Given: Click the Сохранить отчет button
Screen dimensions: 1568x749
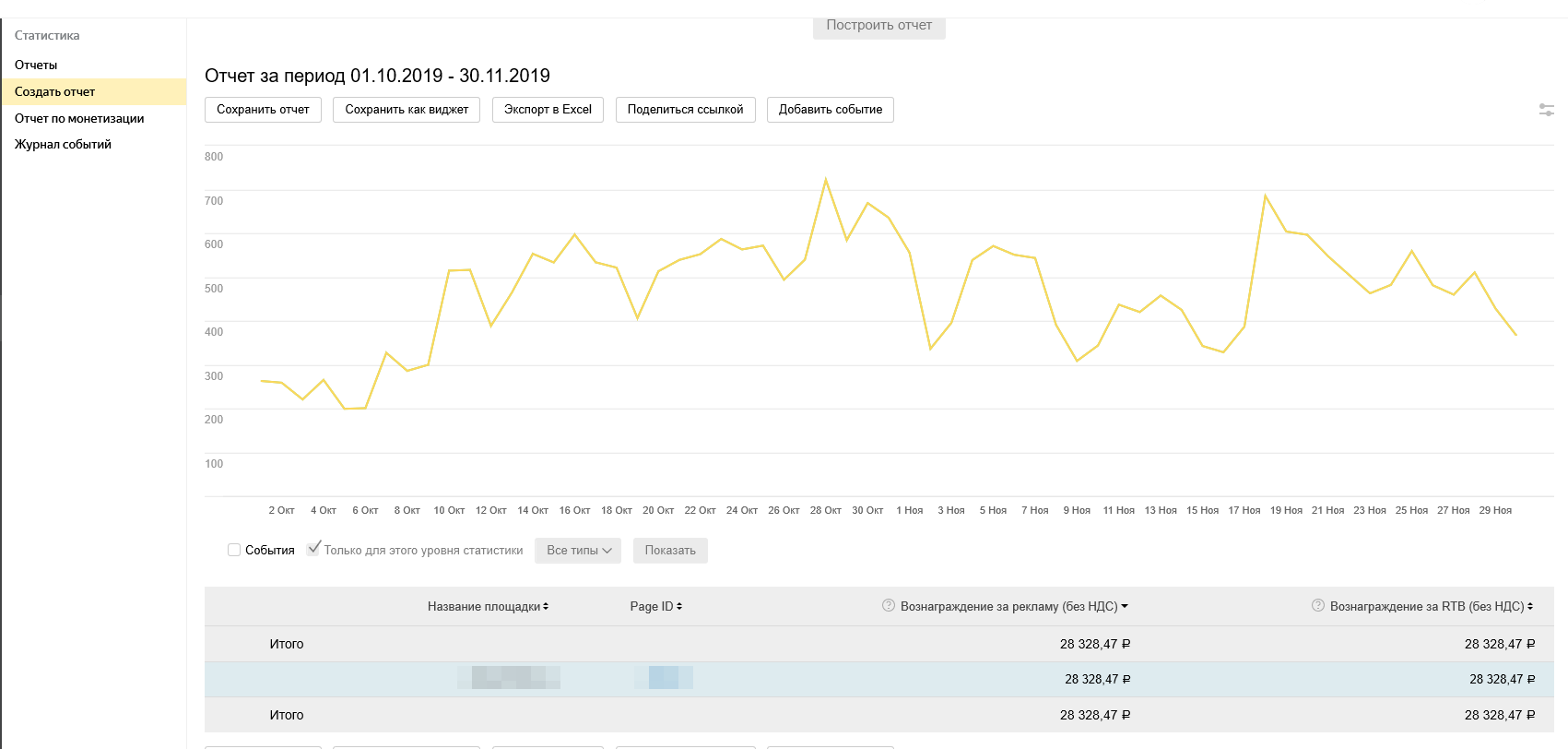Looking at the screenshot, I should point(263,110).
